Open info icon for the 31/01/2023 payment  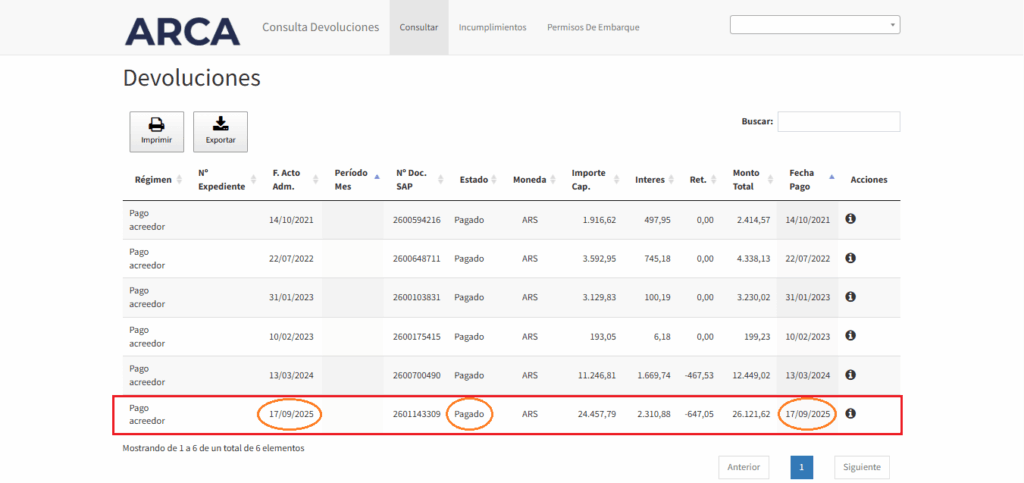[850, 297]
